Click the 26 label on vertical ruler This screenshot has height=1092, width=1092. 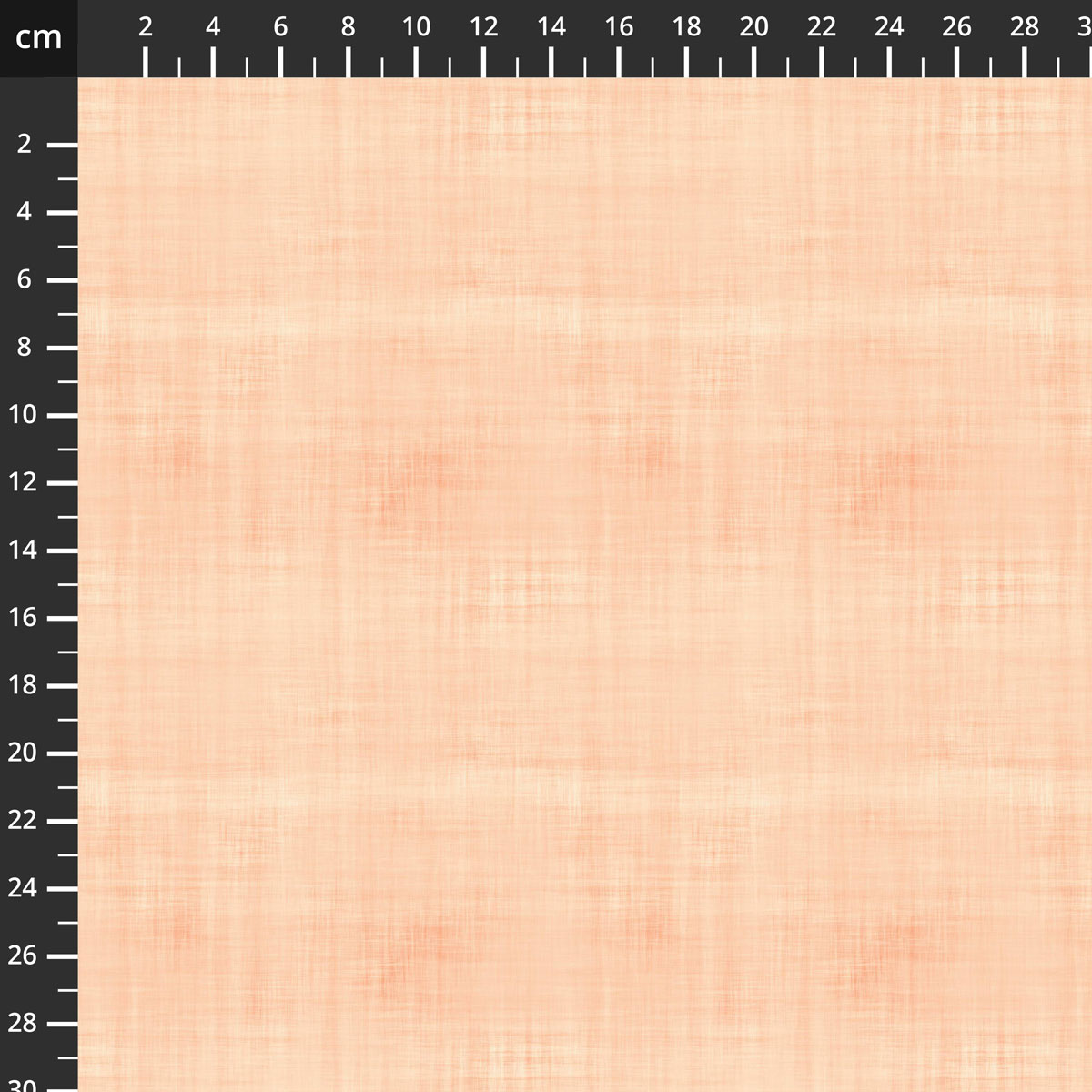pos(22,955)
